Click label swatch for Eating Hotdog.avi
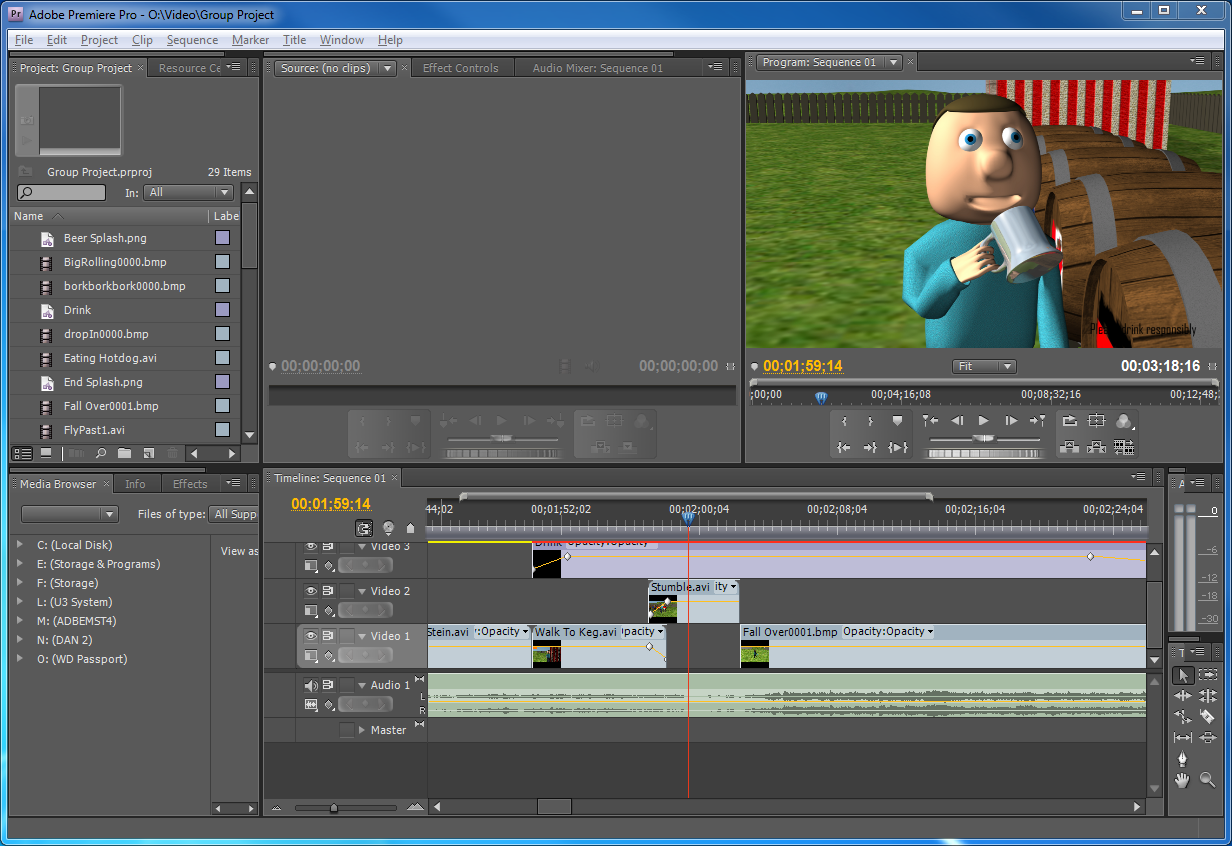 (222, 358)
